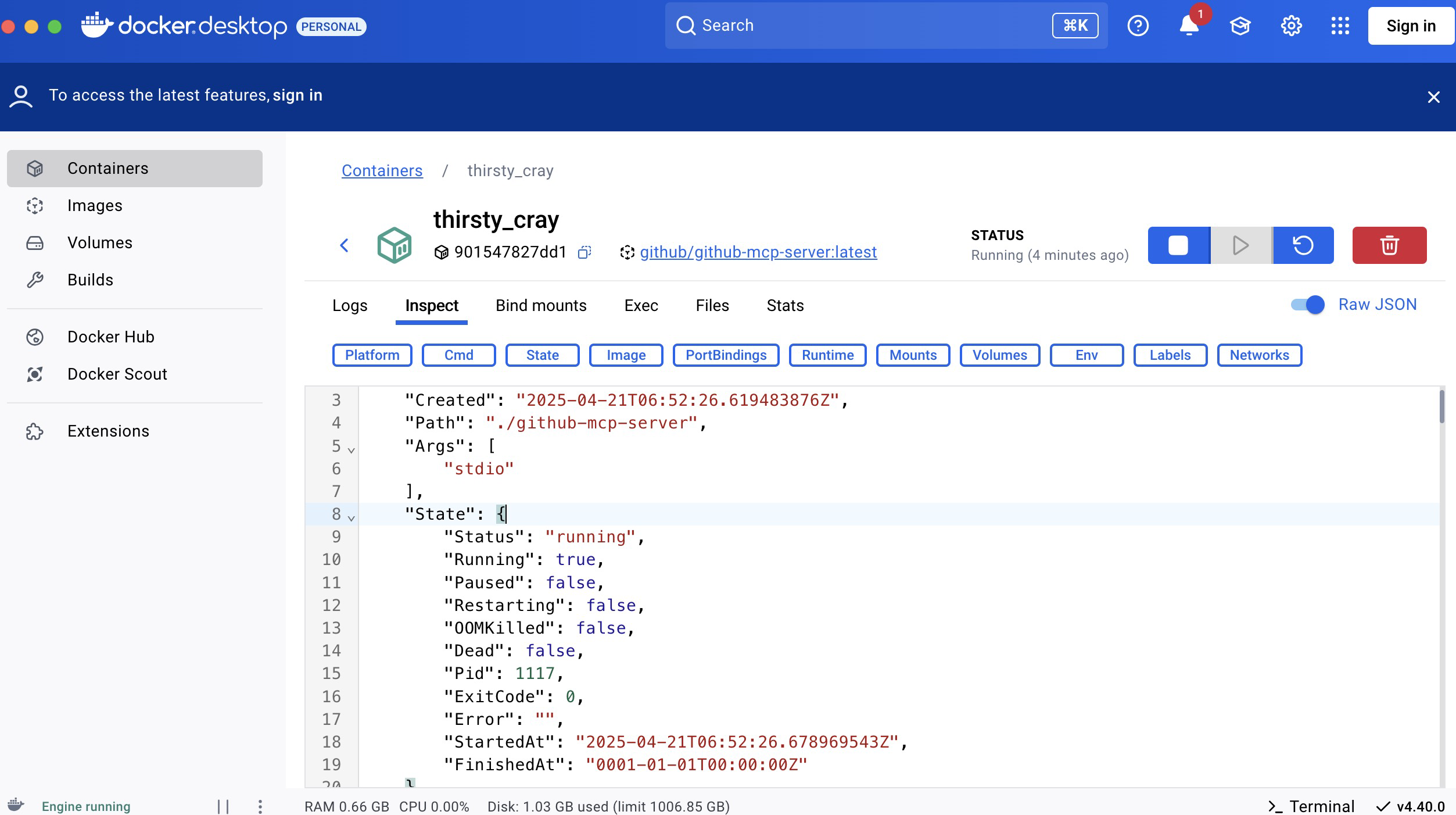Open the notifications bell
The width and height of the screenshot is (1456, 815).
click(x=1189, y=26)
